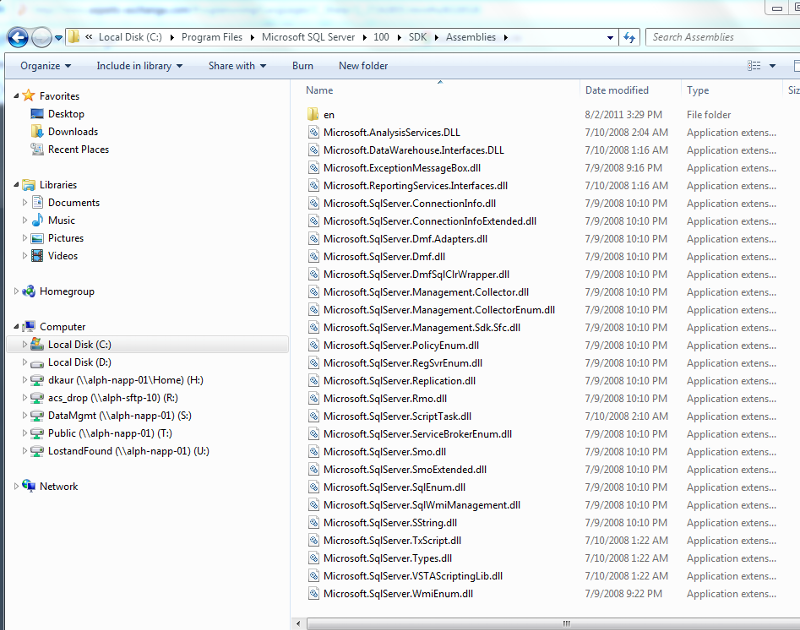Expand the Documents library tree node

(x=24, y=202)
